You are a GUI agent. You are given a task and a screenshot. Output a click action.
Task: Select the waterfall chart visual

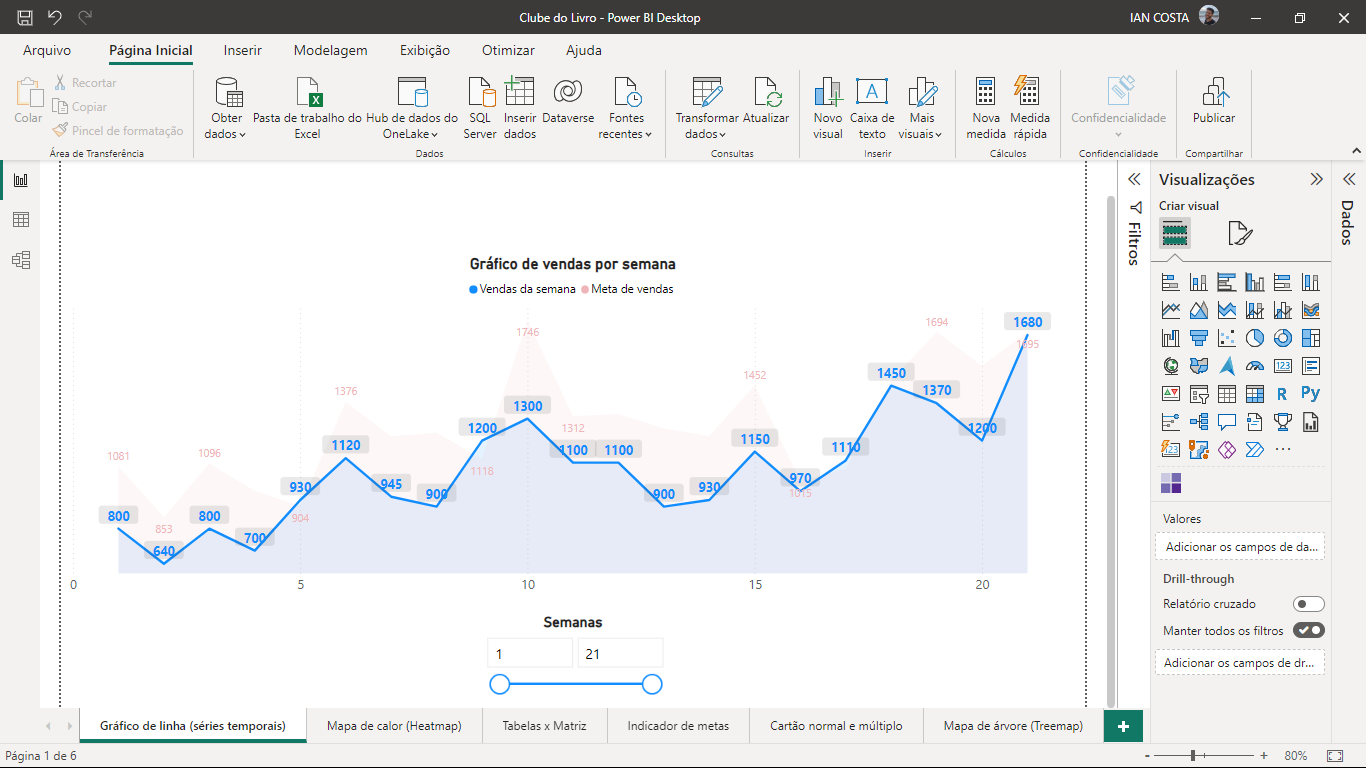coord(1171,338)
